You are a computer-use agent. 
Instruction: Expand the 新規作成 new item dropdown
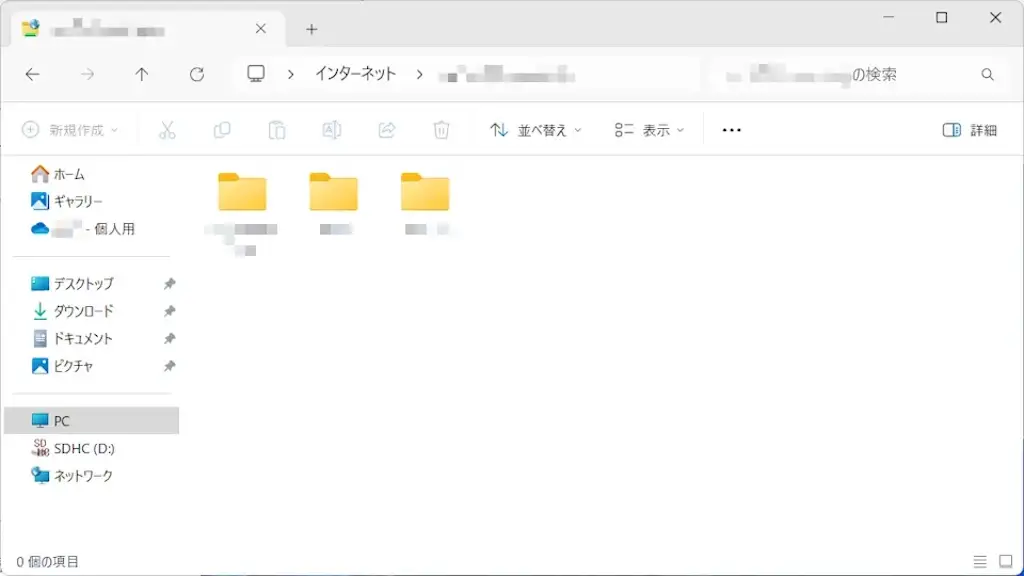pyautogui.click(x=70, y=130)
